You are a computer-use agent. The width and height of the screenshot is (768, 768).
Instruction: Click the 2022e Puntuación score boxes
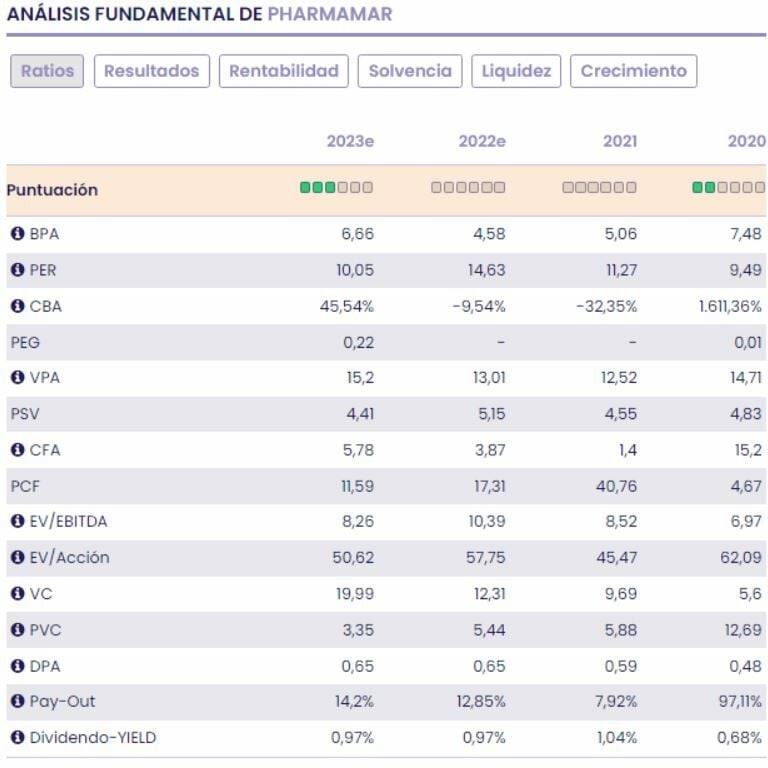[x=468, y=188]
